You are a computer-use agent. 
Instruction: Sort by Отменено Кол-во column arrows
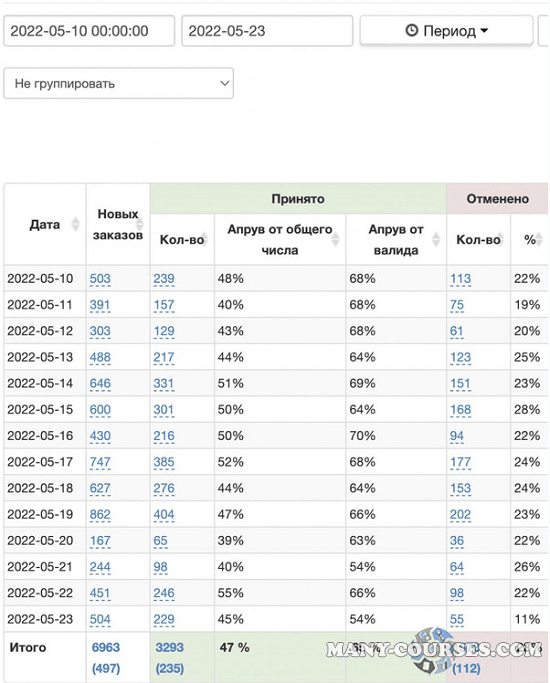502,239
